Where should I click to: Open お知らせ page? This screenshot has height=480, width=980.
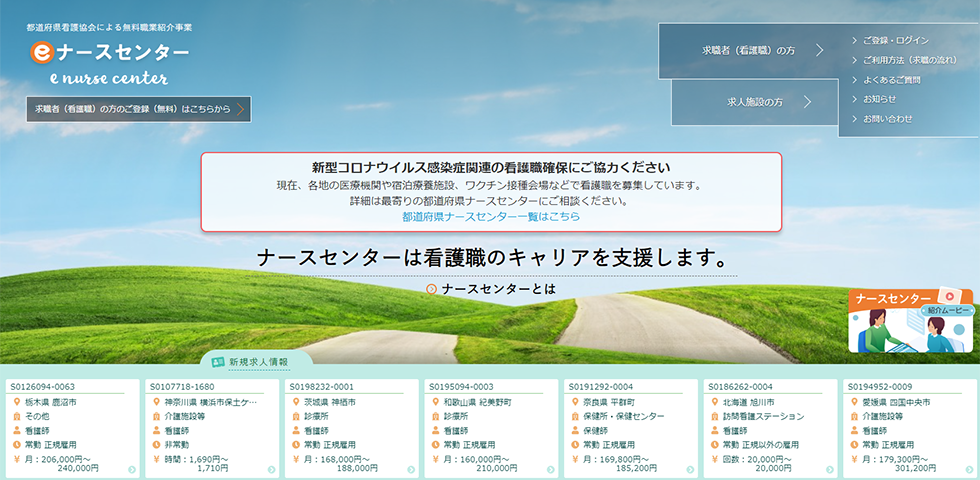tap(879, 99)
